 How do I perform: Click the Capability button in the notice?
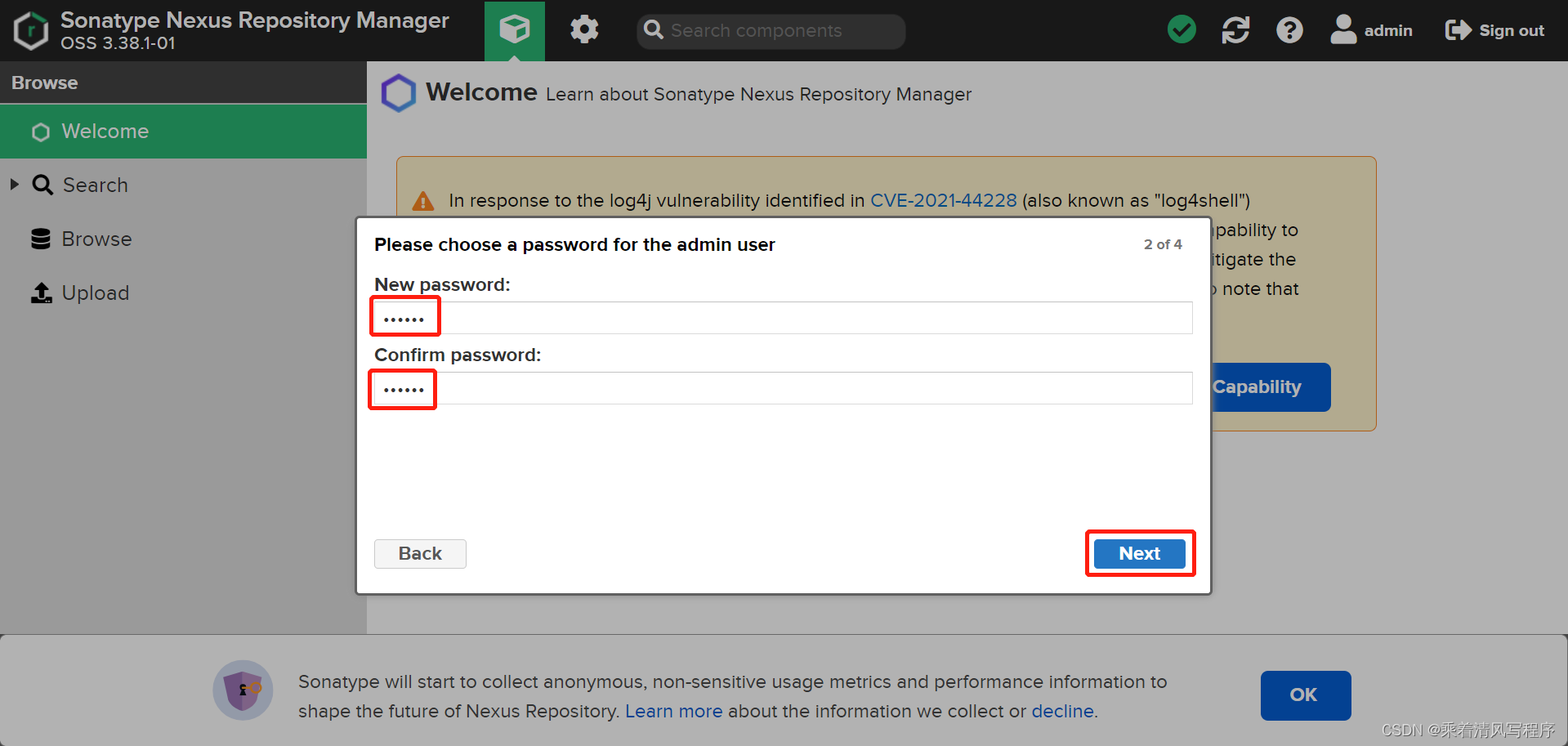[x=1271, y=386]
